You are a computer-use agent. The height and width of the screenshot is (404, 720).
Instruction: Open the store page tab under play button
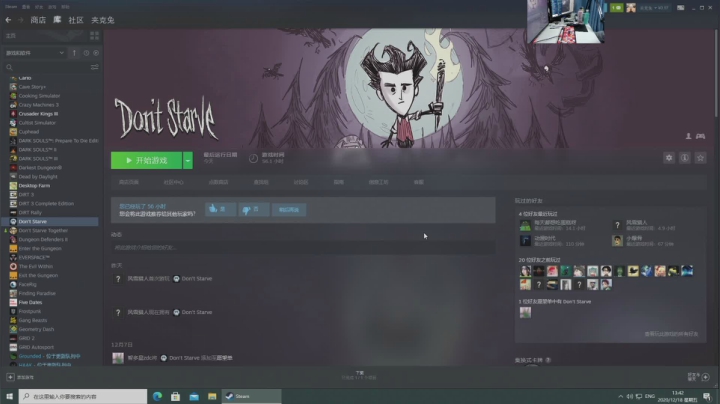[129, 182]
